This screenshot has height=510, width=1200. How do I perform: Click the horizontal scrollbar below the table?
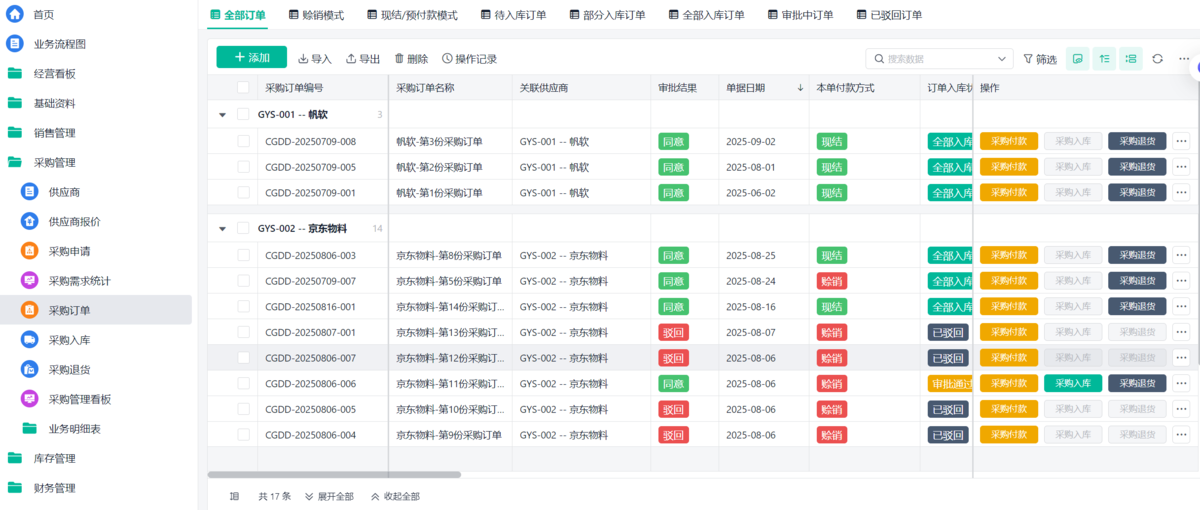click(335, 475)
